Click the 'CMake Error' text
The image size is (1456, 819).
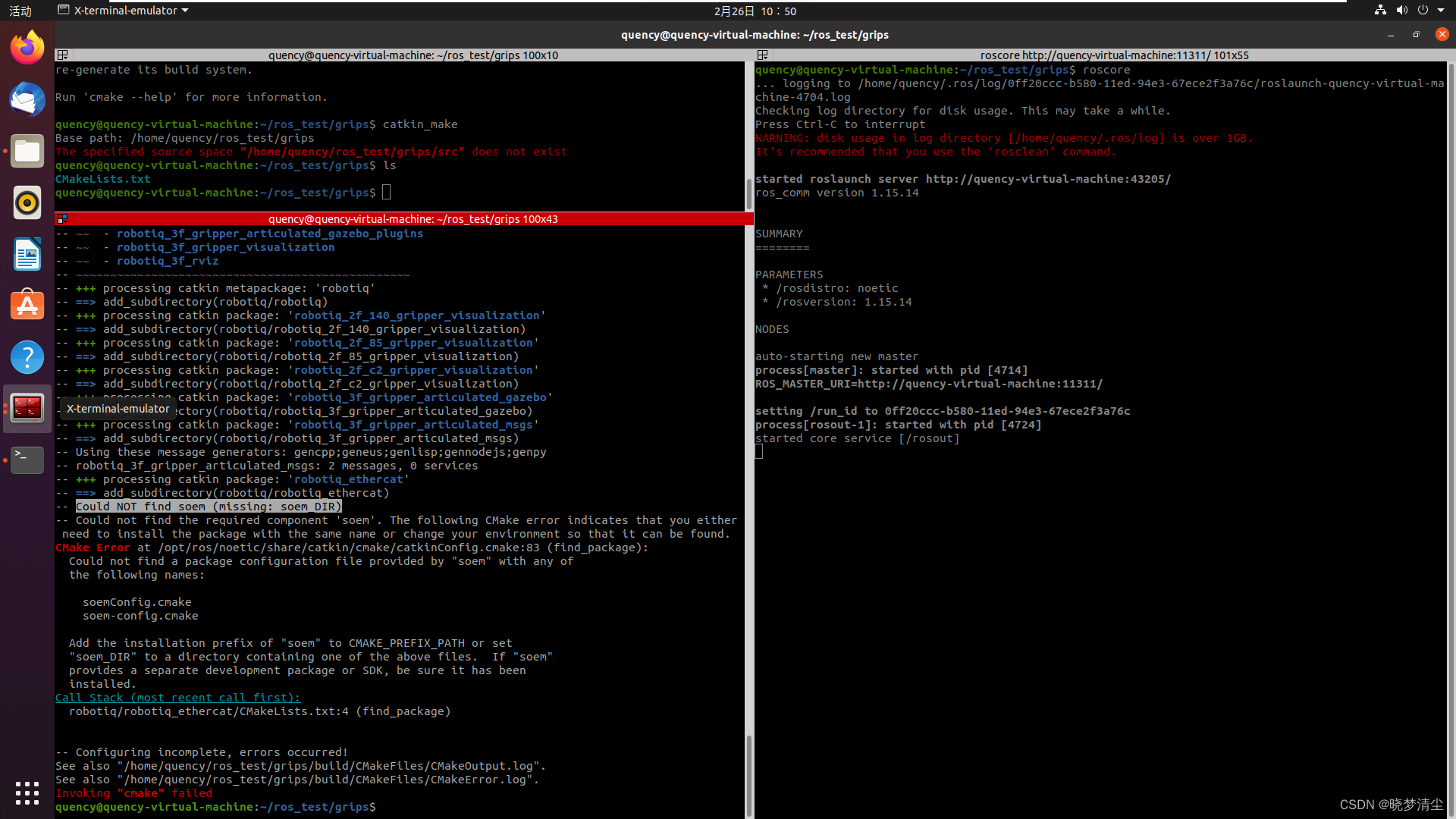click(93, 548)
